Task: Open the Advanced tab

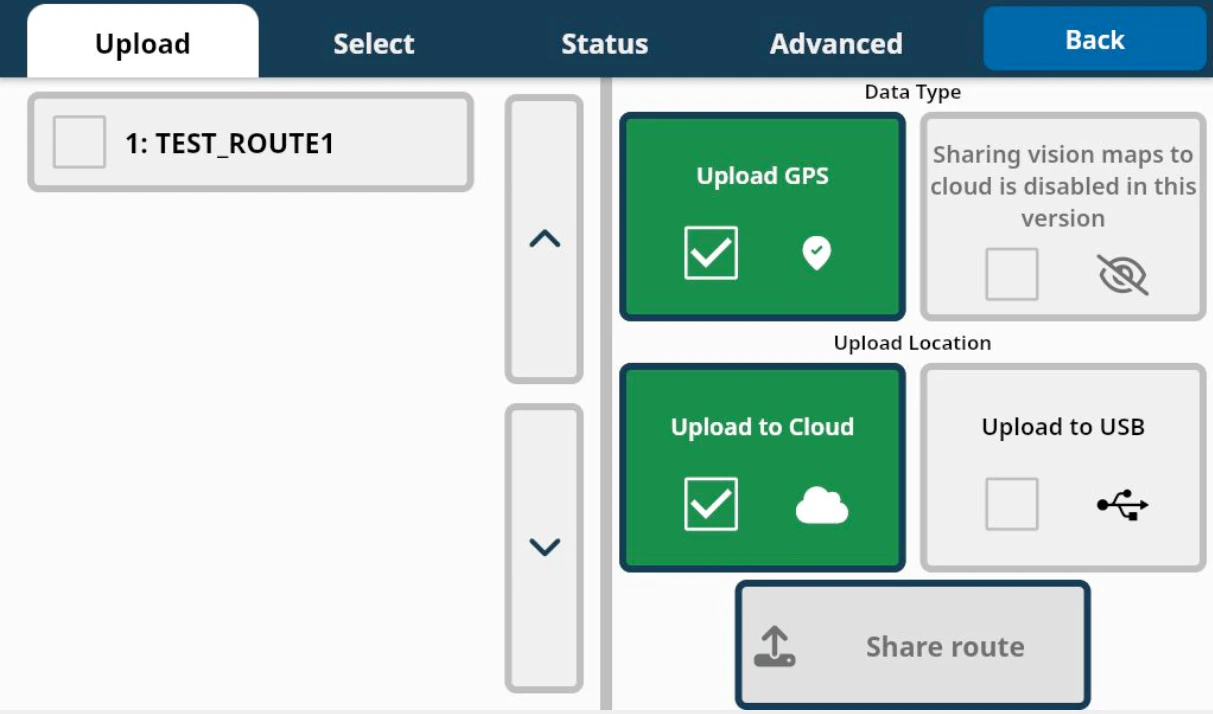Action: (836, 42)
